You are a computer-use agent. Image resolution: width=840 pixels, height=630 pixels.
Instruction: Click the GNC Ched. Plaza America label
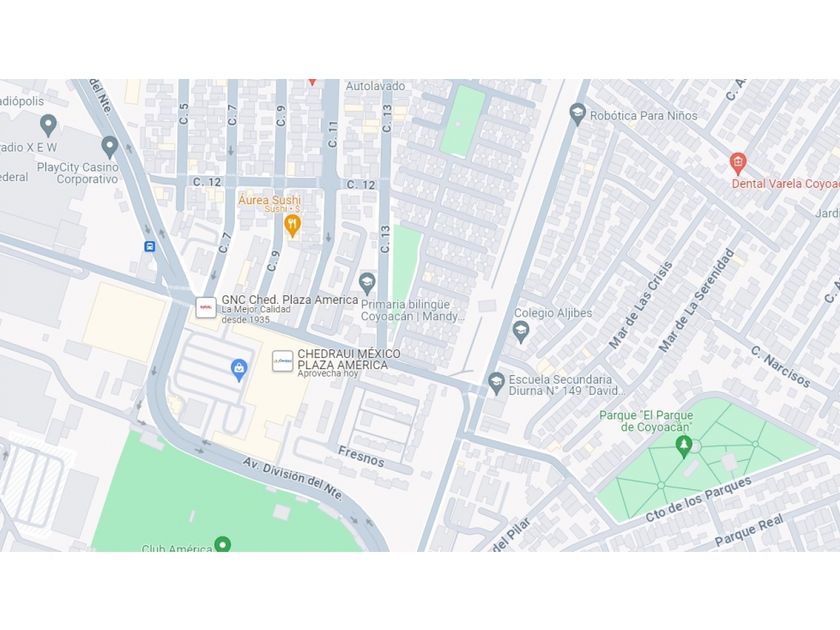(290, 299)
